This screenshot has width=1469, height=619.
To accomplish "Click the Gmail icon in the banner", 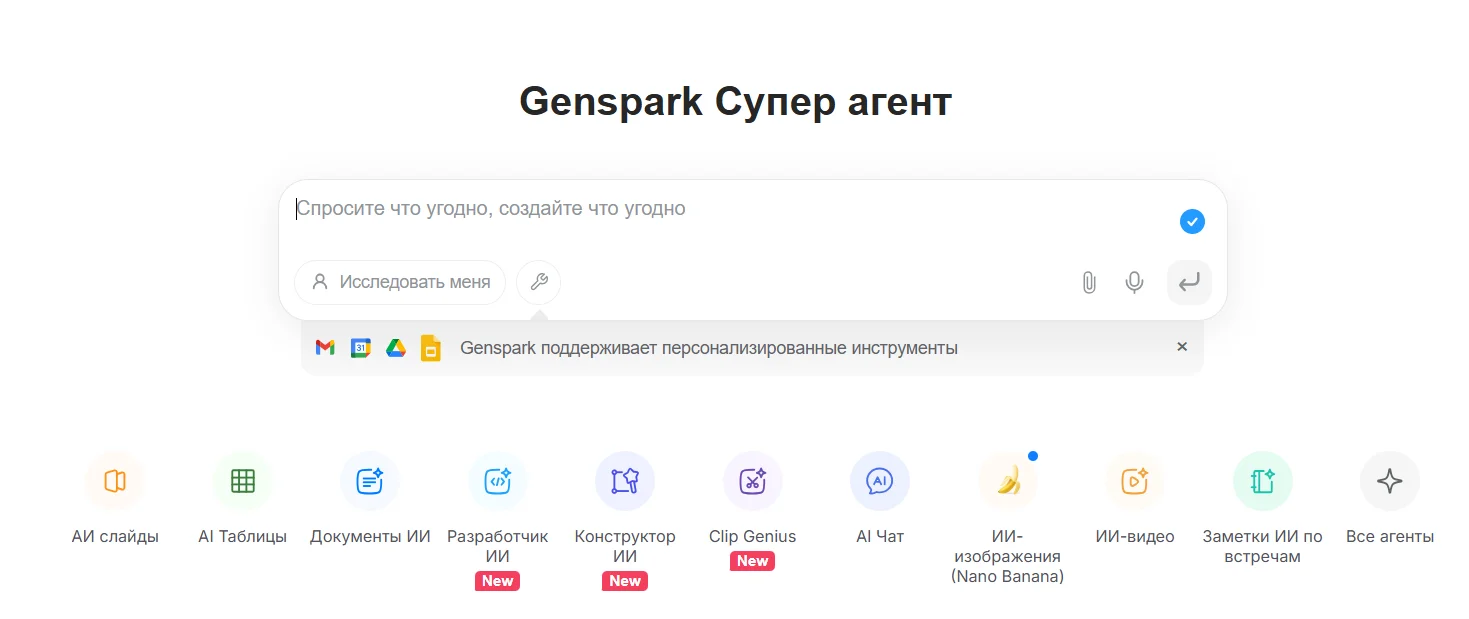I will 324,347.
